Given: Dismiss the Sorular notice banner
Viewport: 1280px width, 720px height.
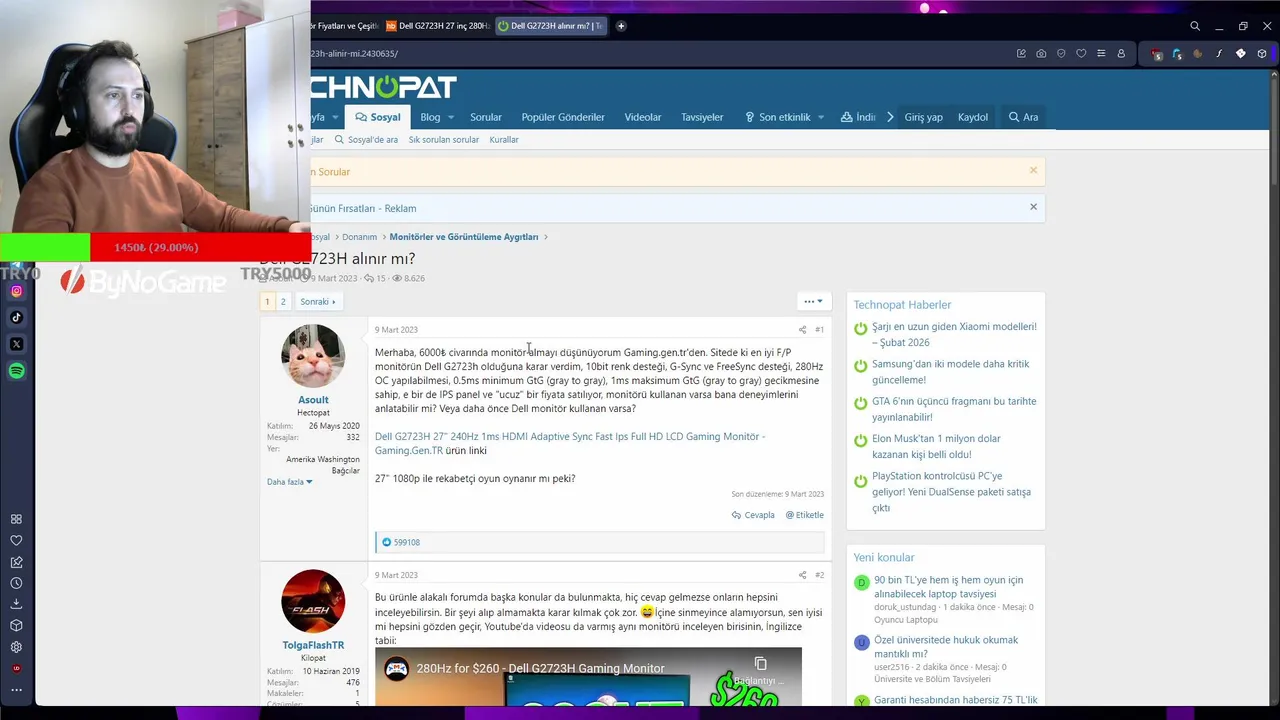Looking at the screenshot, I should click(x=1033, y=171).
